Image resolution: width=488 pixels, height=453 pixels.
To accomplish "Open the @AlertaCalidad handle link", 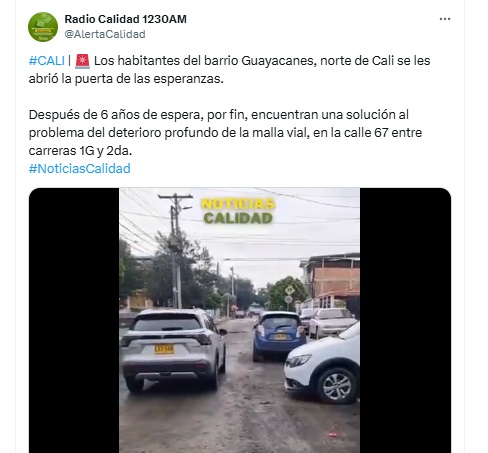I will (105, 34).
